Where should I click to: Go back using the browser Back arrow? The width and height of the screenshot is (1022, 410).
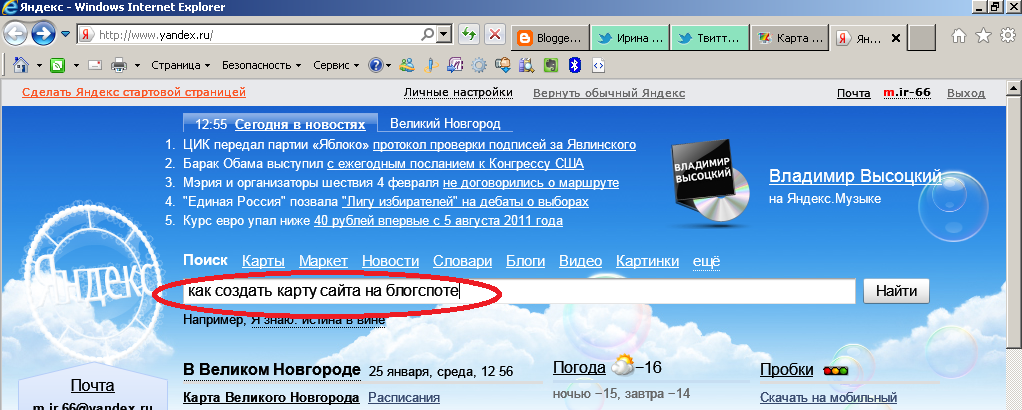tap(16, 34)
